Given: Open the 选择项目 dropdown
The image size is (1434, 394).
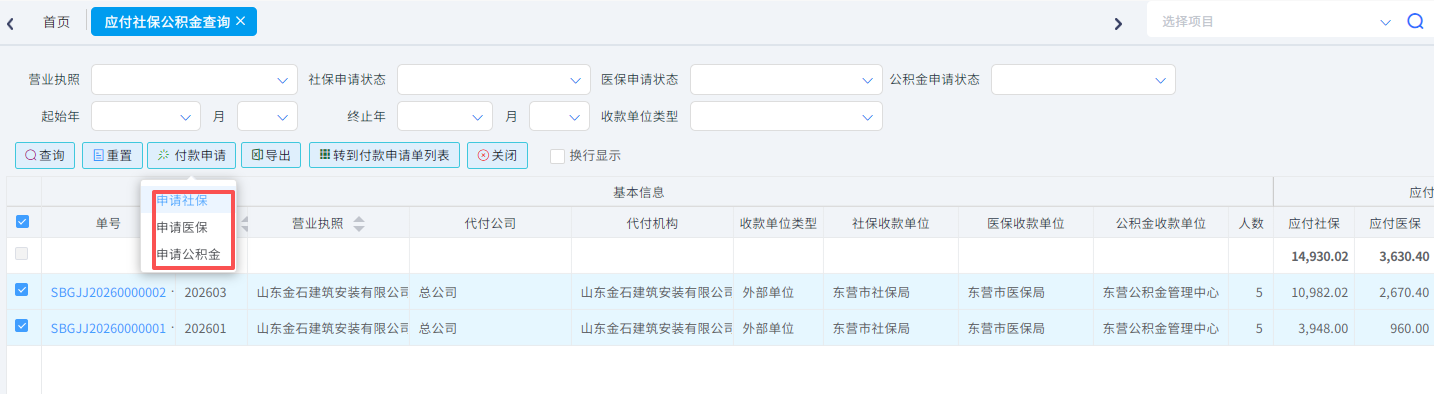Looking at the screenshot, I should [x=1275, y=21].
